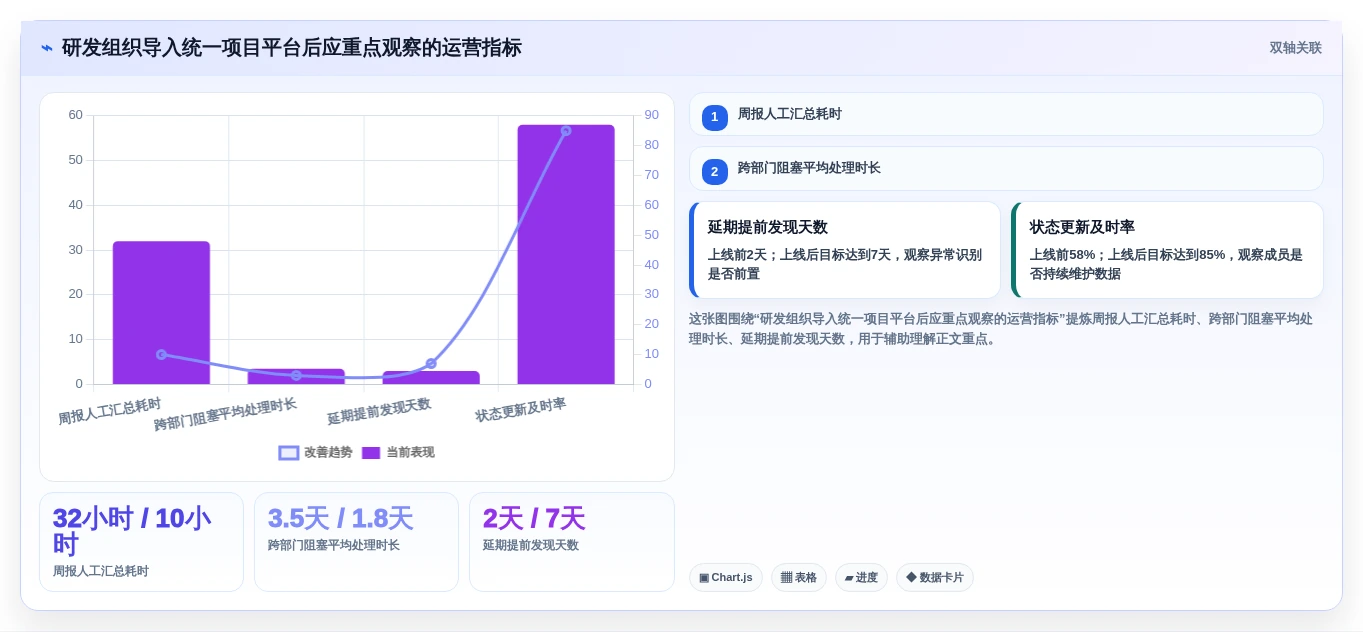Screen dimensions: 1363x632
Task: Click the 2天 / 7天 stat card
Action: point(571,542)
